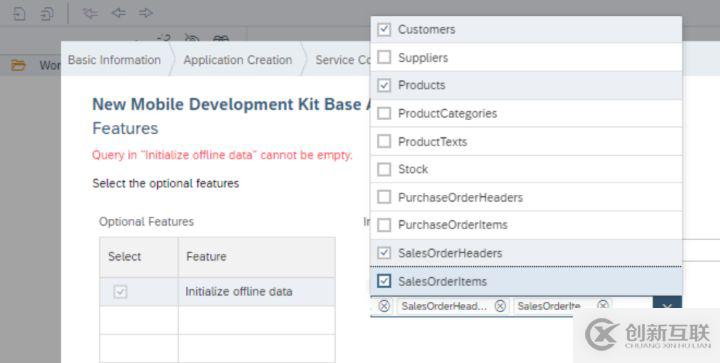Uncheck the SalesOrderHeaders checkbox

[x=384, y=253]
